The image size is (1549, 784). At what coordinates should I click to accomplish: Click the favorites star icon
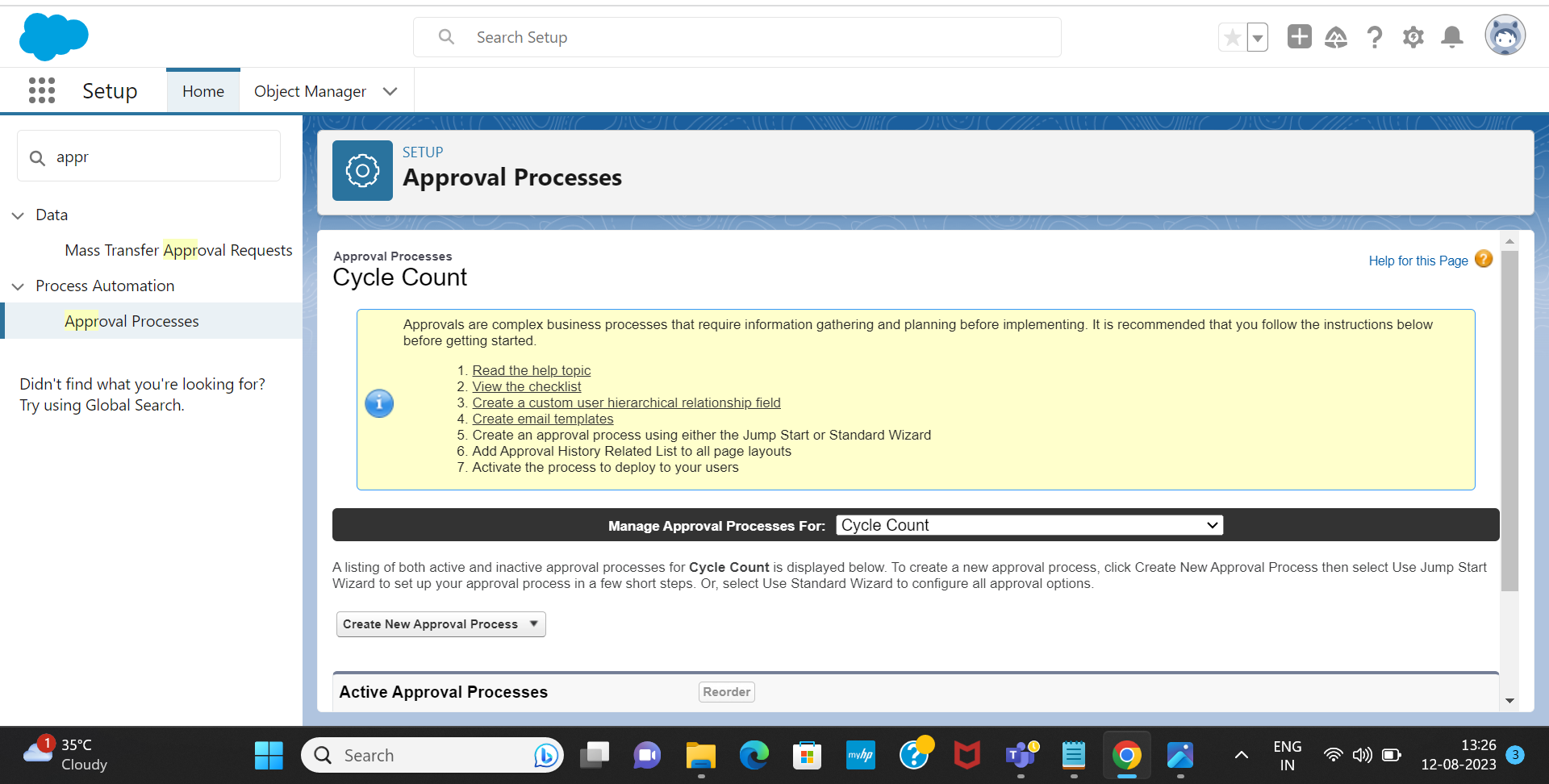(1232, 37)
